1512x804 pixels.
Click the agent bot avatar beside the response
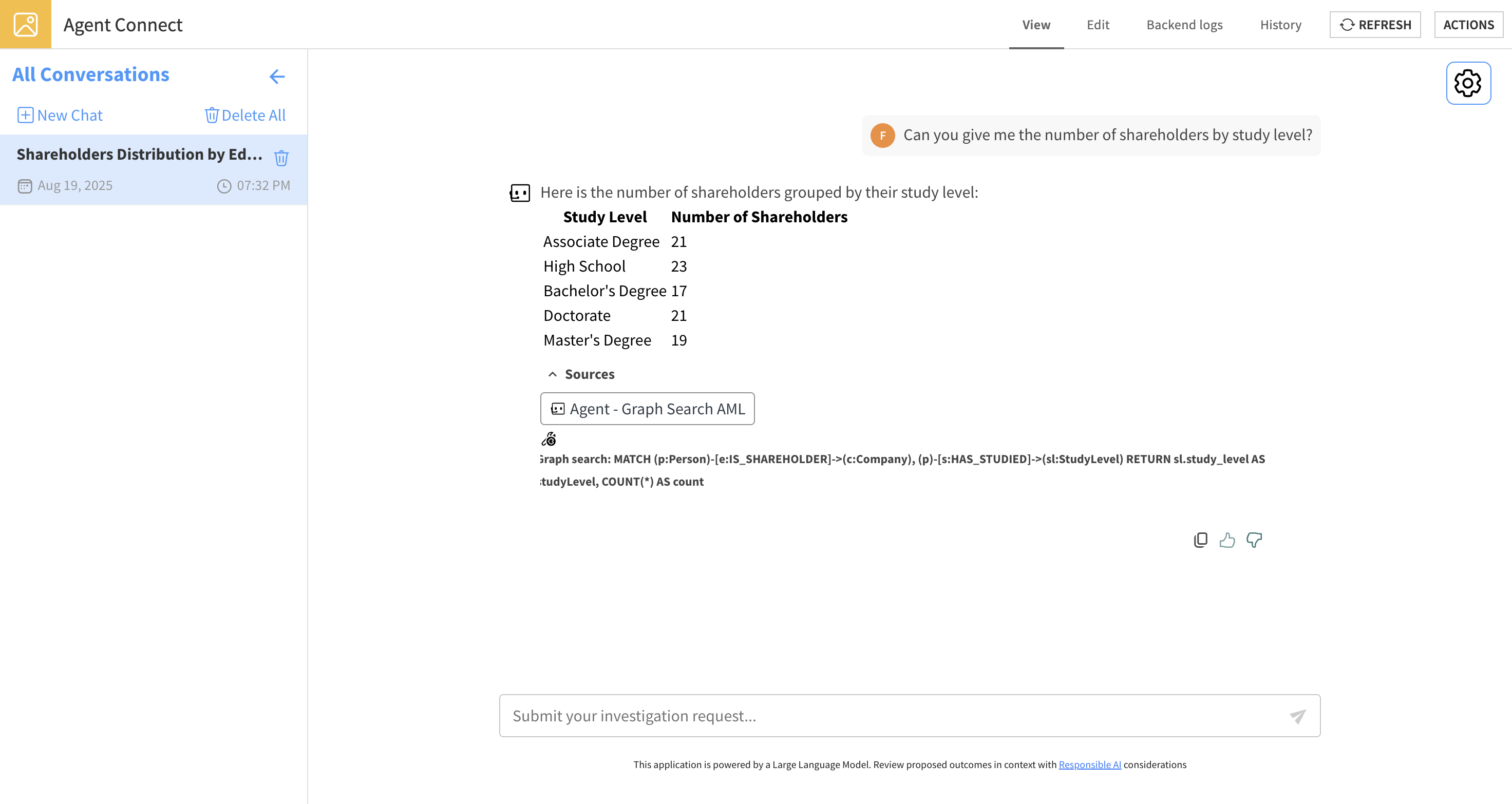519,193
